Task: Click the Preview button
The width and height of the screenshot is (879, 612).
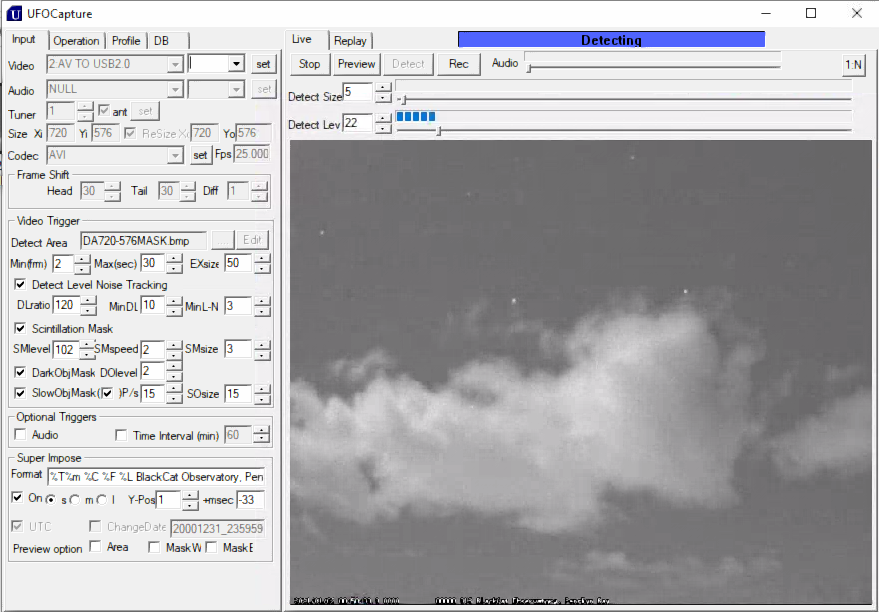Action: 356,63
